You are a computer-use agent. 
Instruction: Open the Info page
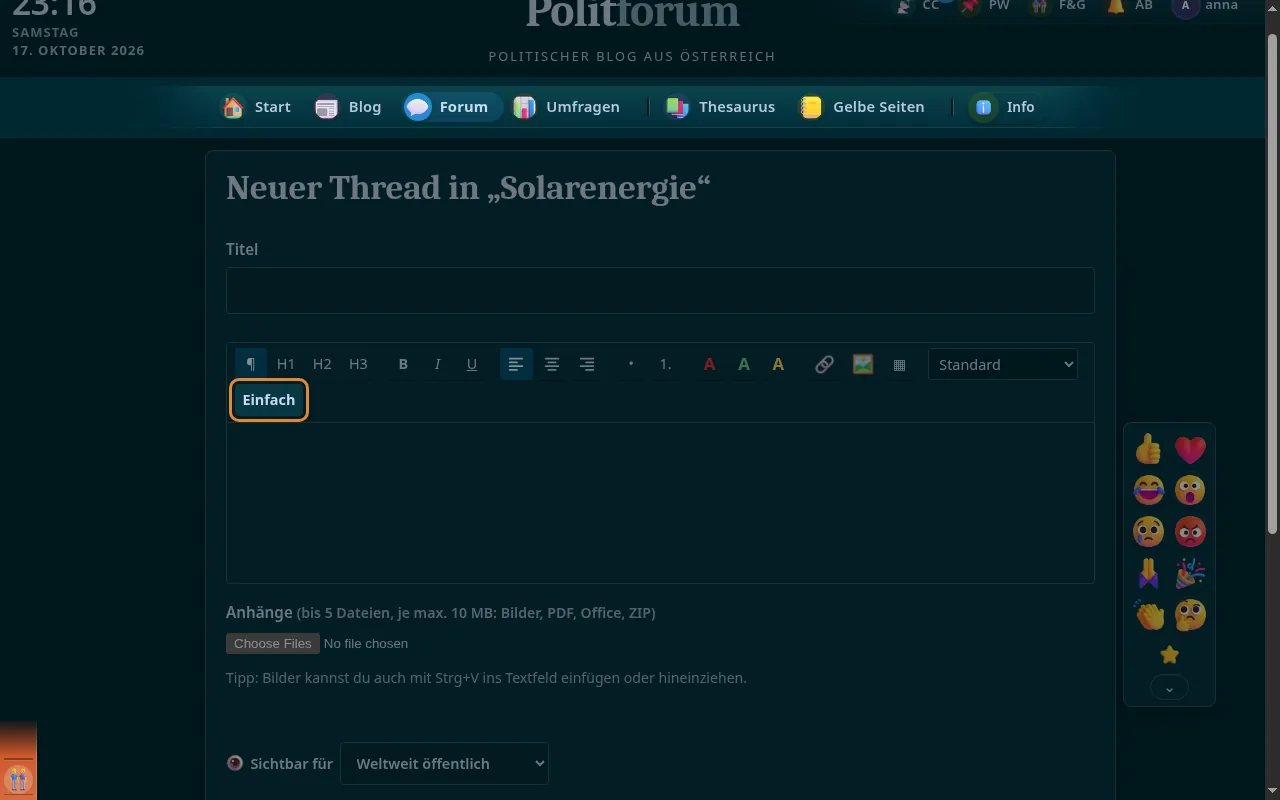pos(1004,107)
